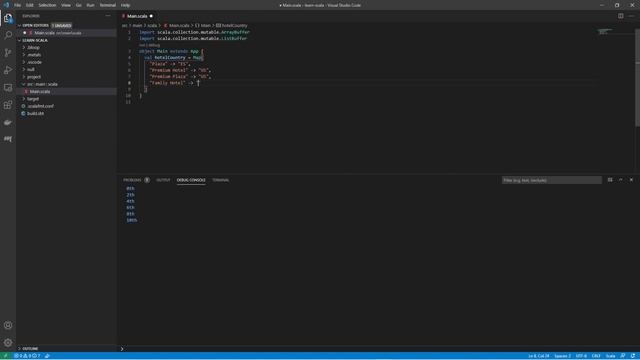640x360 pixels.
Task: Collapse the src/main/scala folder
Action: click(x=42, y=84)
